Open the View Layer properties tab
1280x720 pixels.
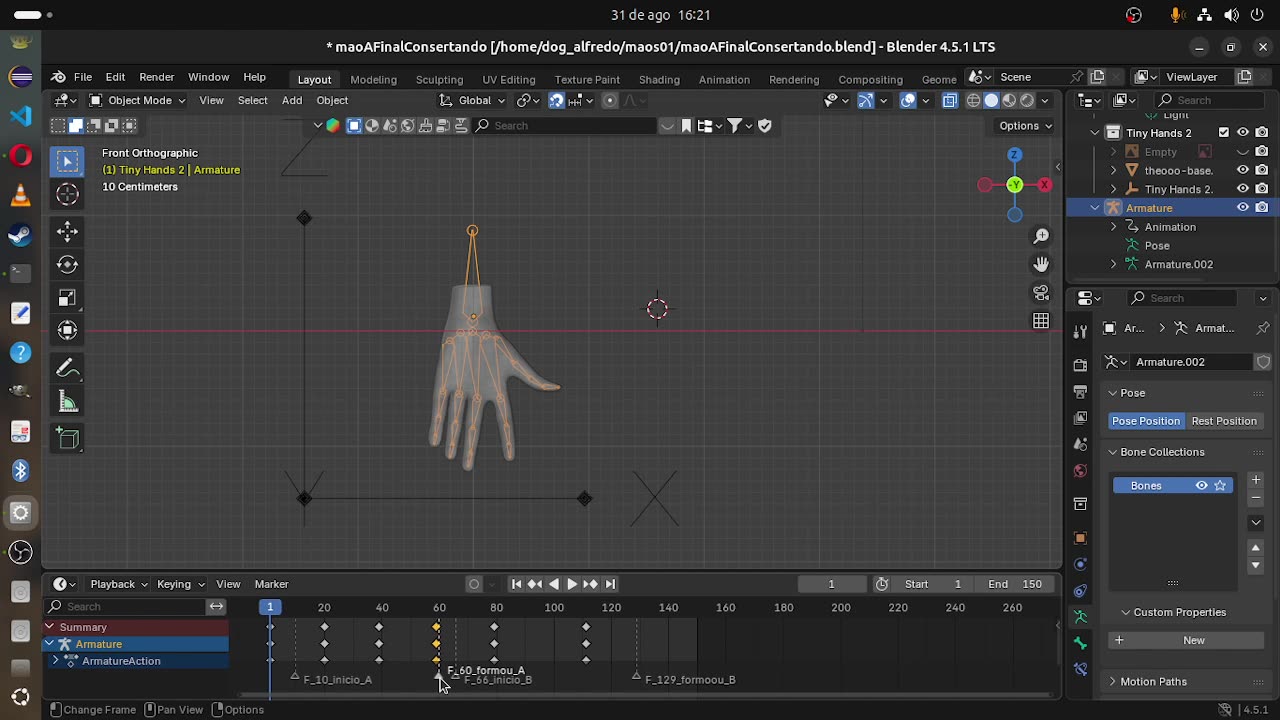point(1080,417)
